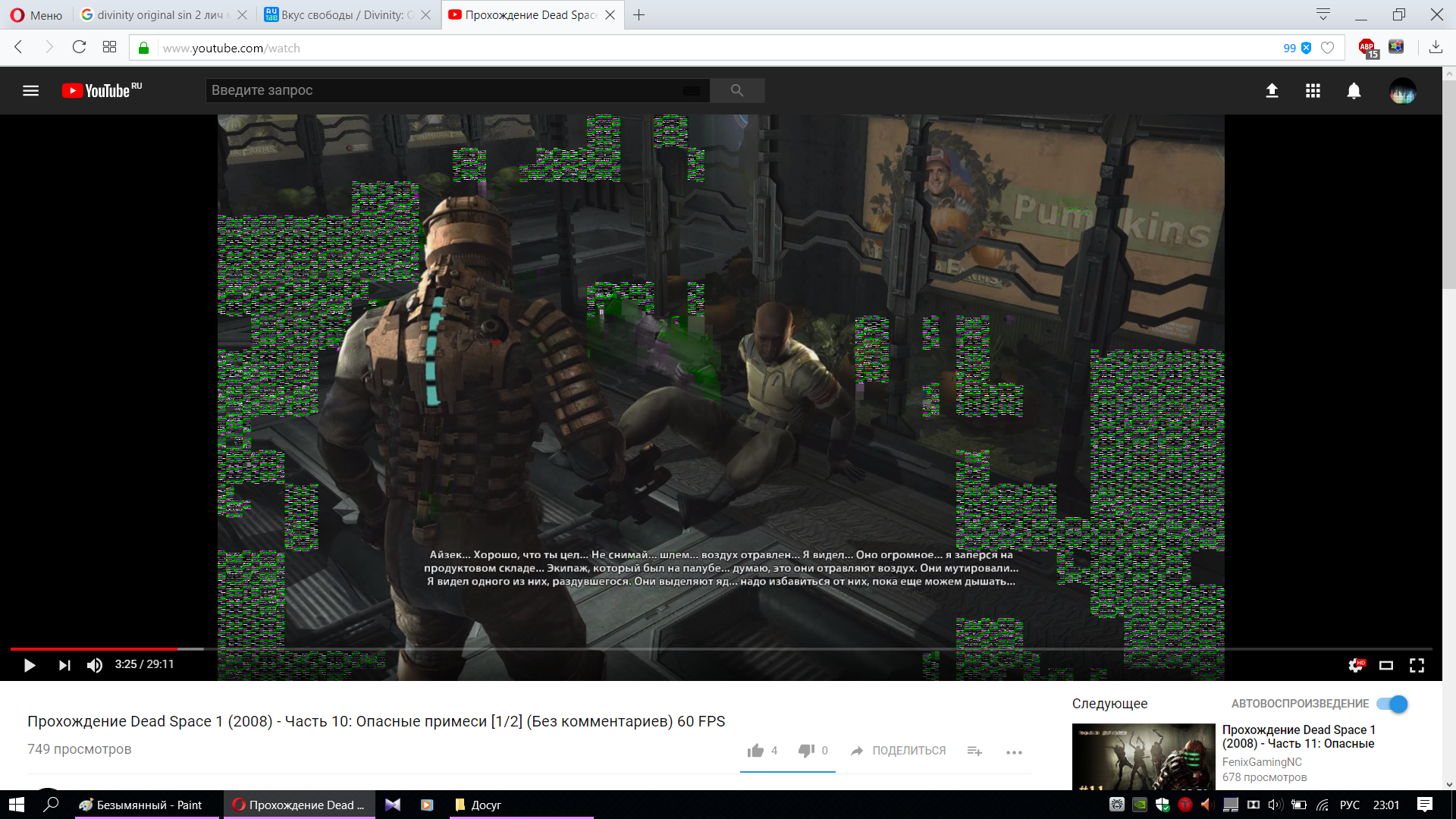Open the Windows Defender shield tray icon
Screen dimensions: 1456x819
pyautogui.click(x=1163, y=805)
